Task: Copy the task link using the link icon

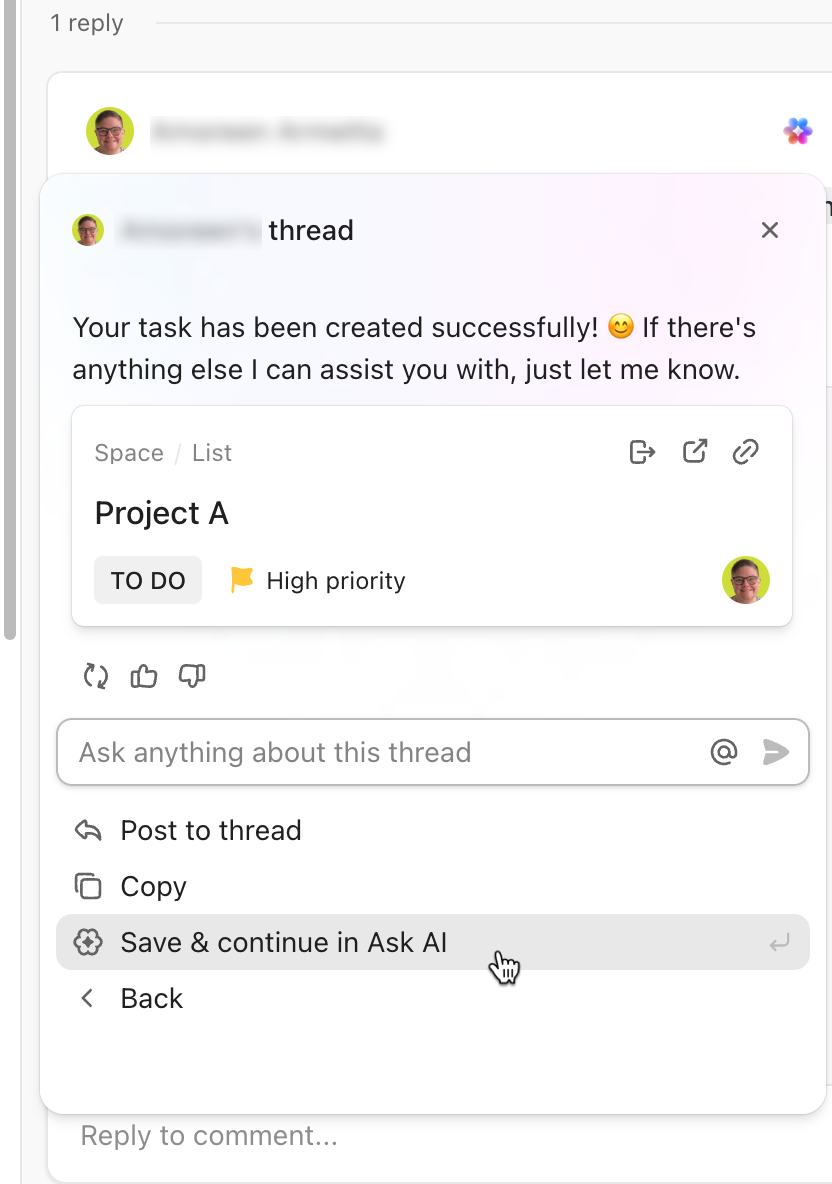Action: 747,451
